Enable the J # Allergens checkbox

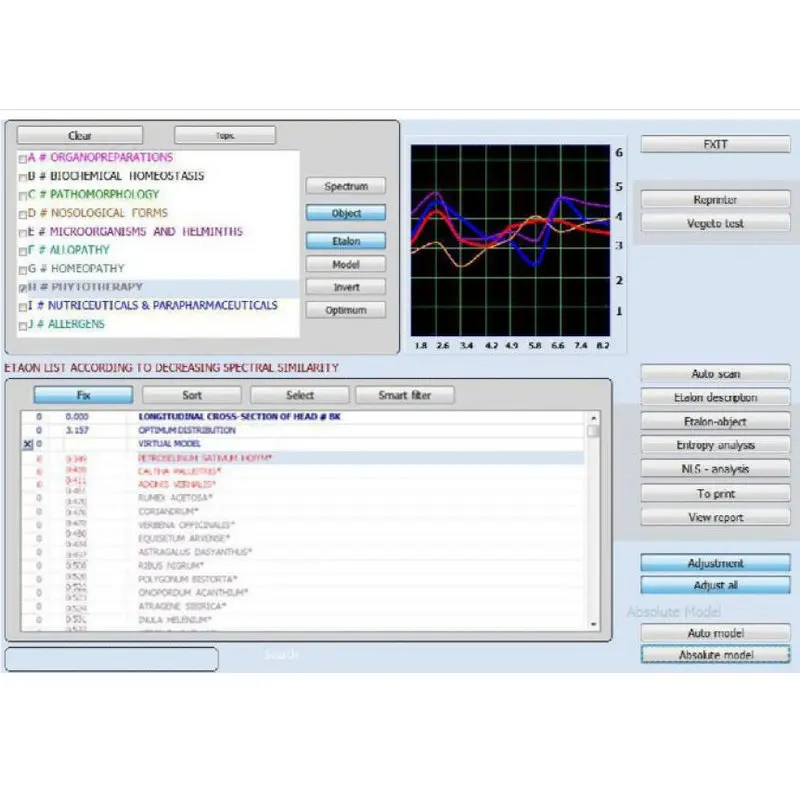(x=22, y=326)
